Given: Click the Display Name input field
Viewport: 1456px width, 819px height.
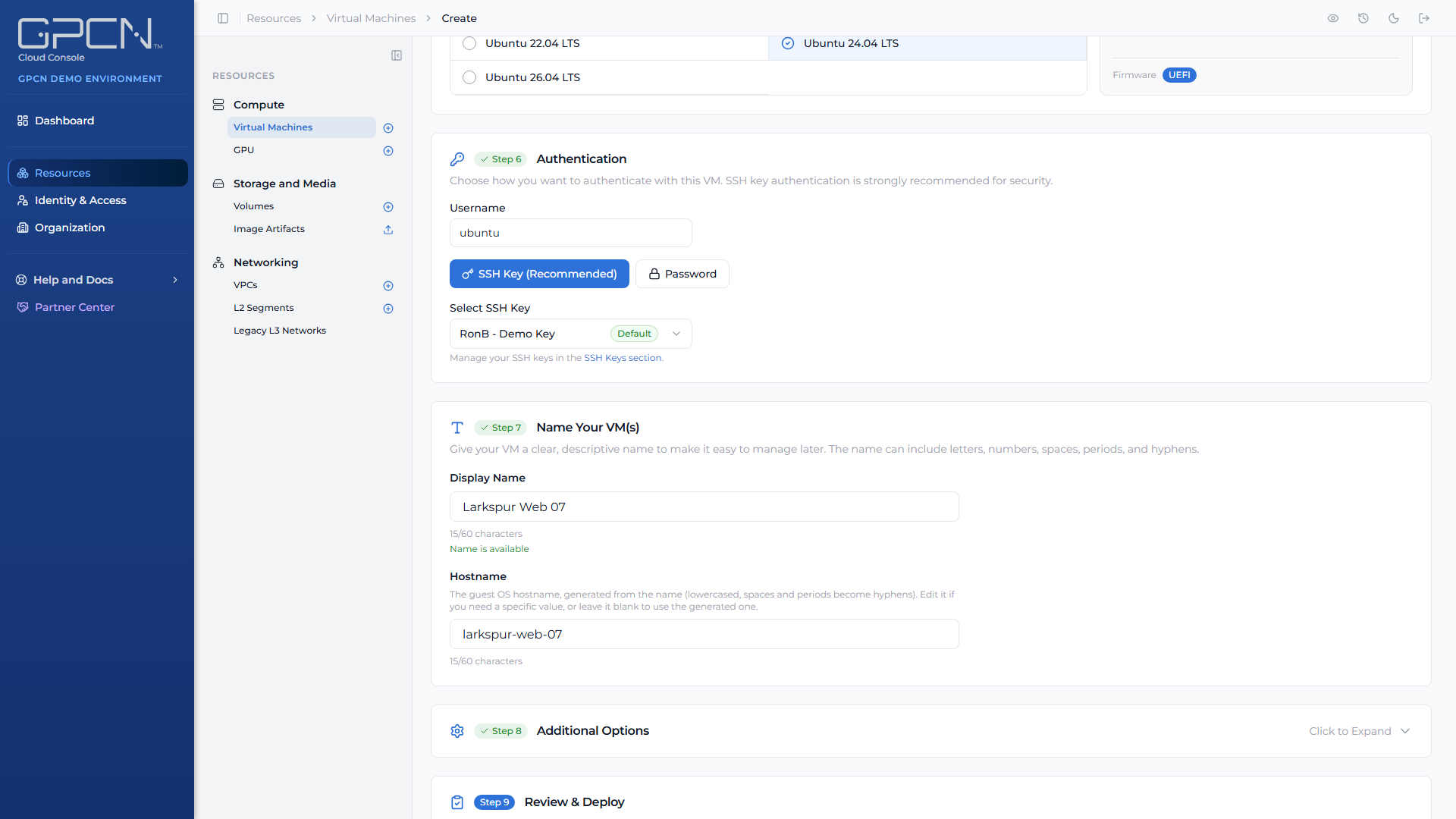Looking at the screenshot, I should (704, 507).
